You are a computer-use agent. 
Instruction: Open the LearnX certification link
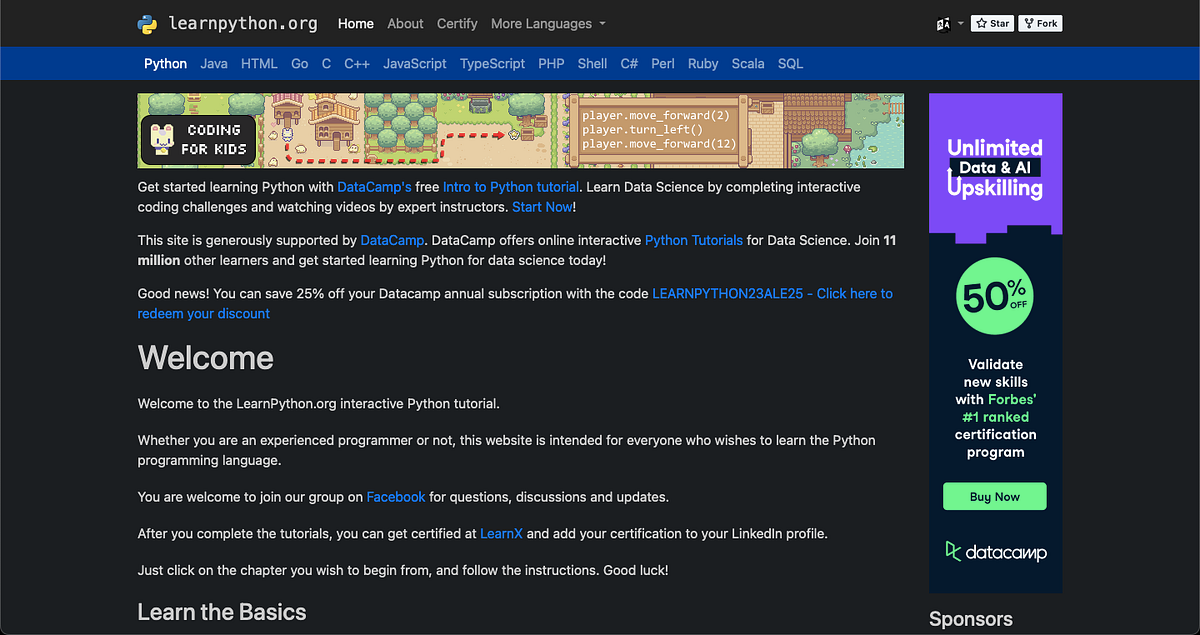point(501,533)
